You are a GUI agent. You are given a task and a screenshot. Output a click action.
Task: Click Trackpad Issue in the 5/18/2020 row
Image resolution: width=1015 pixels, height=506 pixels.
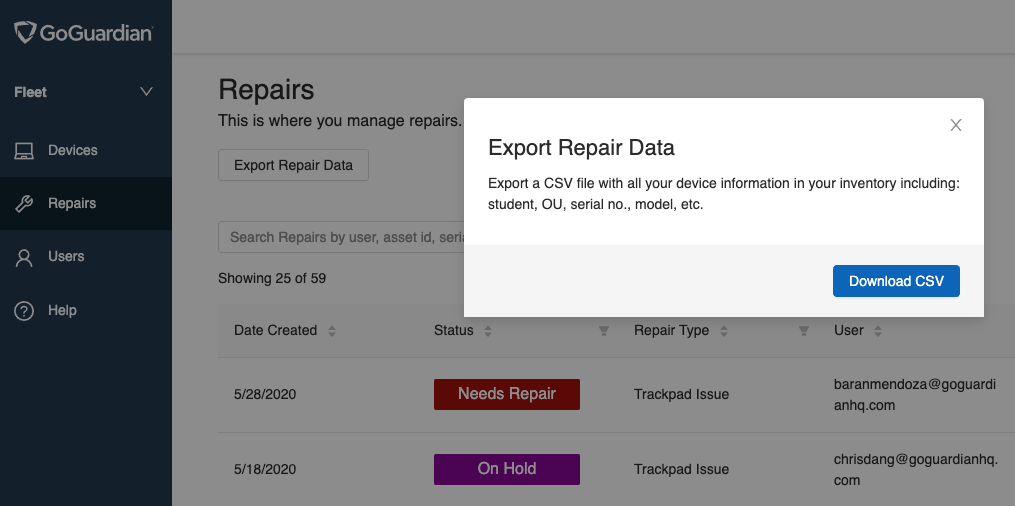point(681,469)
